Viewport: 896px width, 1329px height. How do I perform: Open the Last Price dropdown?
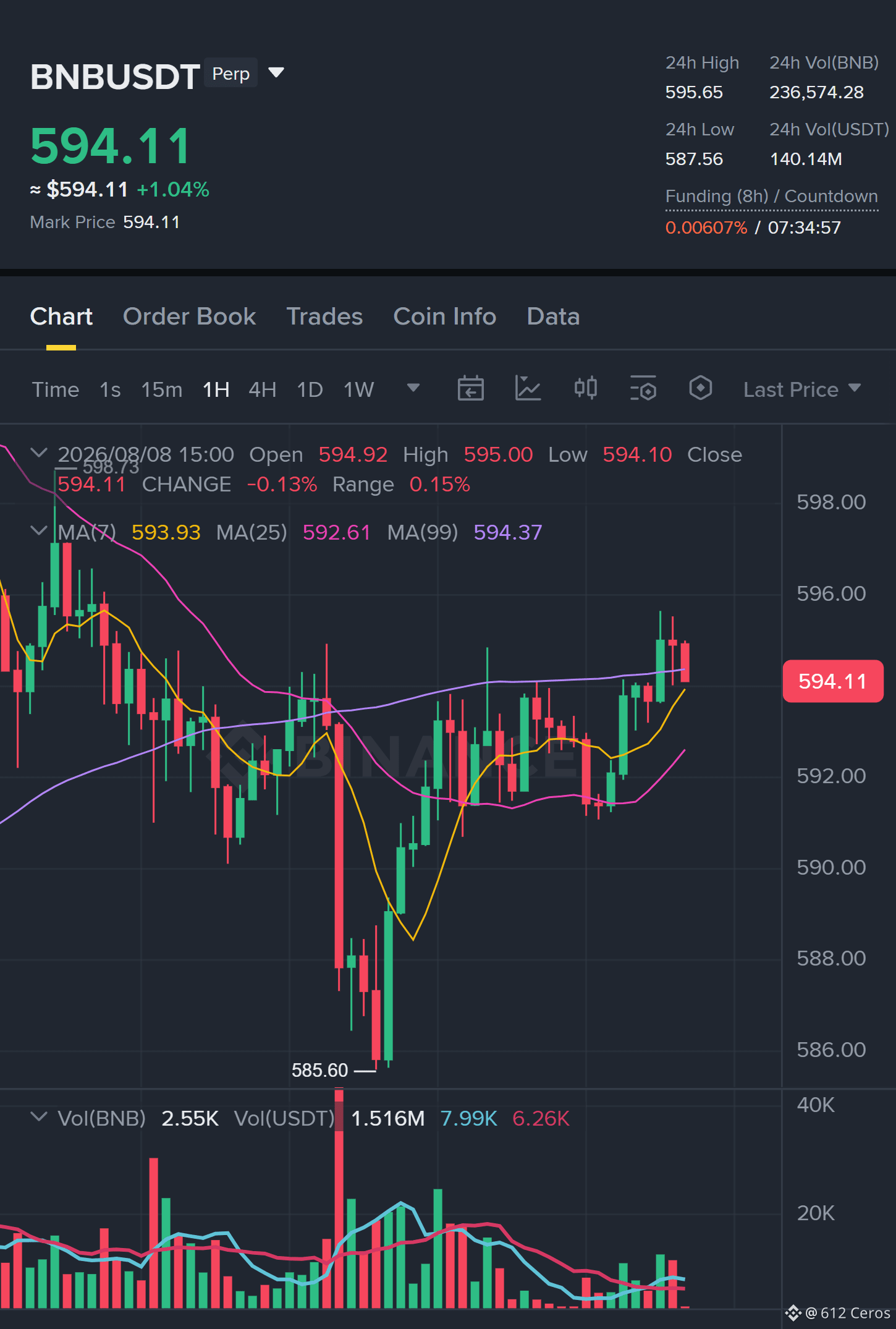point(801,389)
